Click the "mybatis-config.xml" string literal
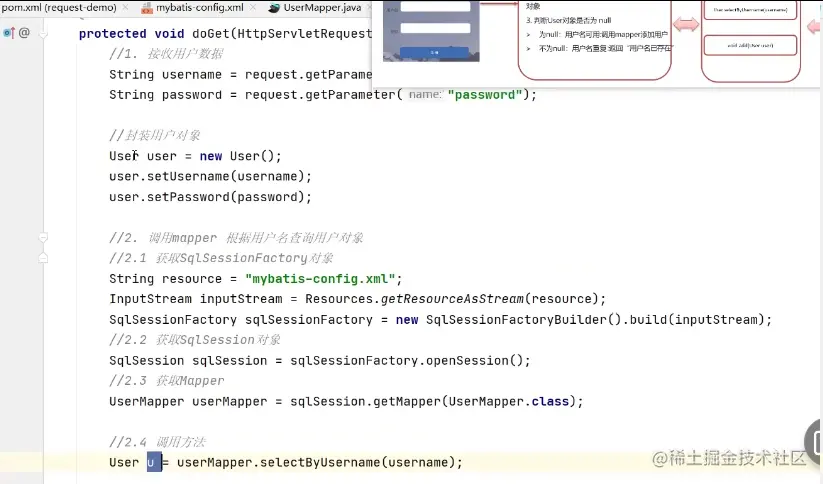 320,279
